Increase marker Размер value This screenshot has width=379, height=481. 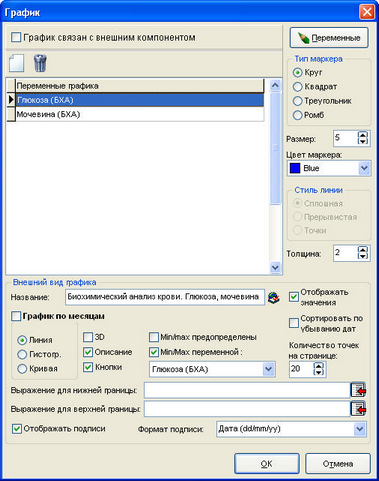coord(363,134)
